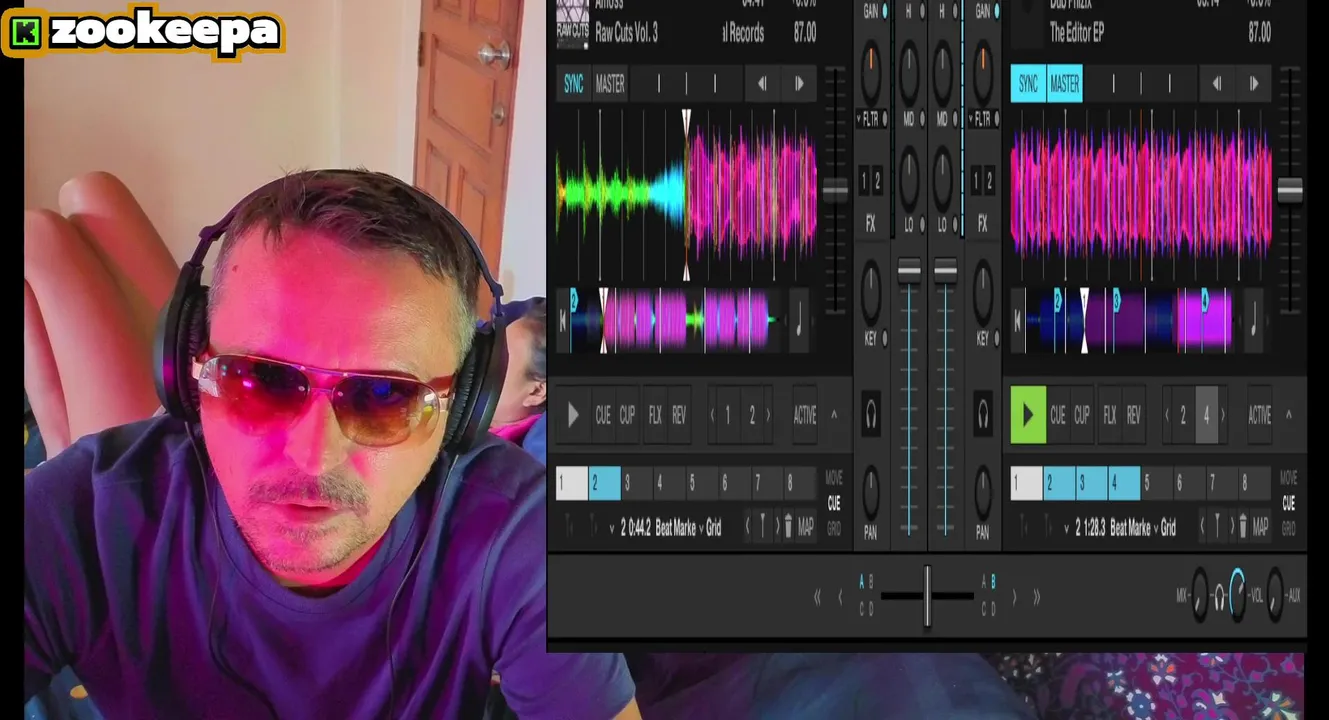Go to previous cue on right deck
This screenshot has height=720, width=1329.
(1203, 526)
